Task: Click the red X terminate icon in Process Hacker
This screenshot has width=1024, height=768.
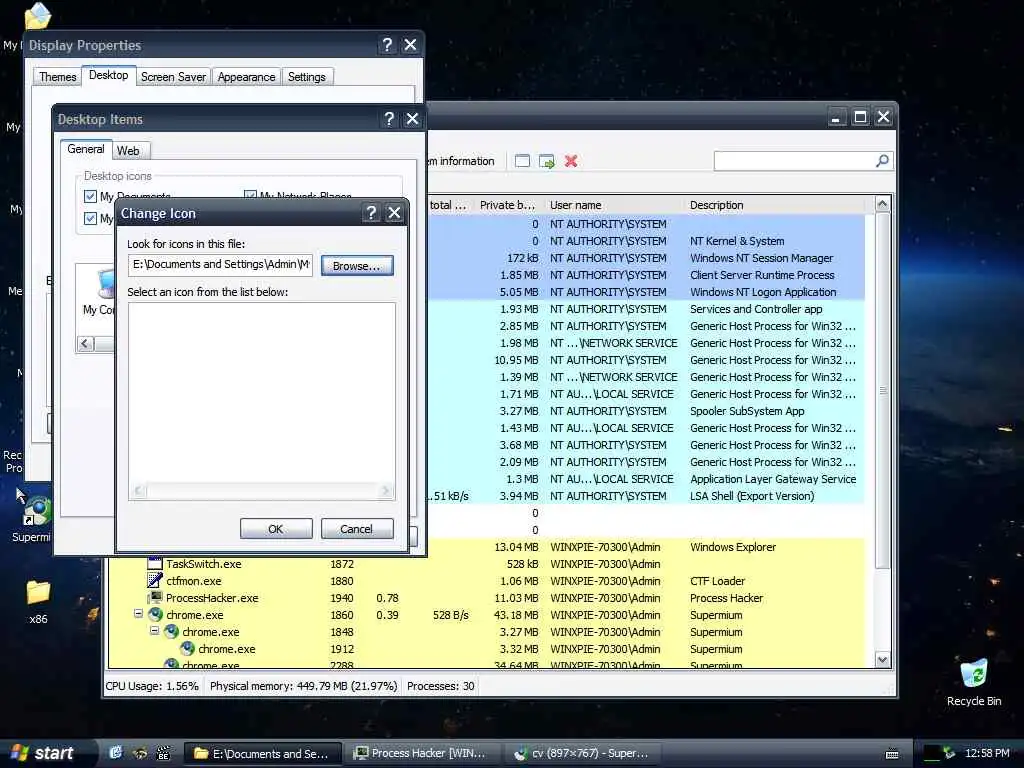Action: tap(571, 161)
